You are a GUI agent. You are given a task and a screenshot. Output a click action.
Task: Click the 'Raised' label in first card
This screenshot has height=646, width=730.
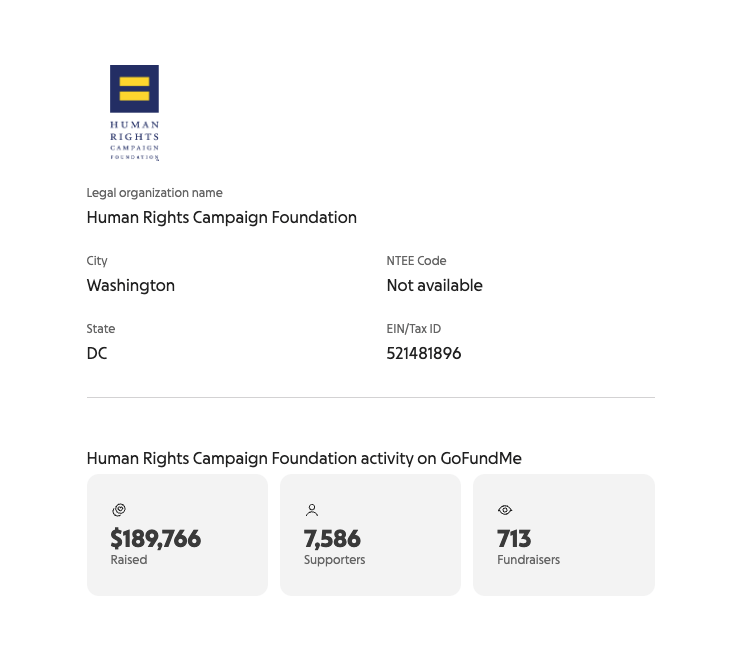(128, 560)
